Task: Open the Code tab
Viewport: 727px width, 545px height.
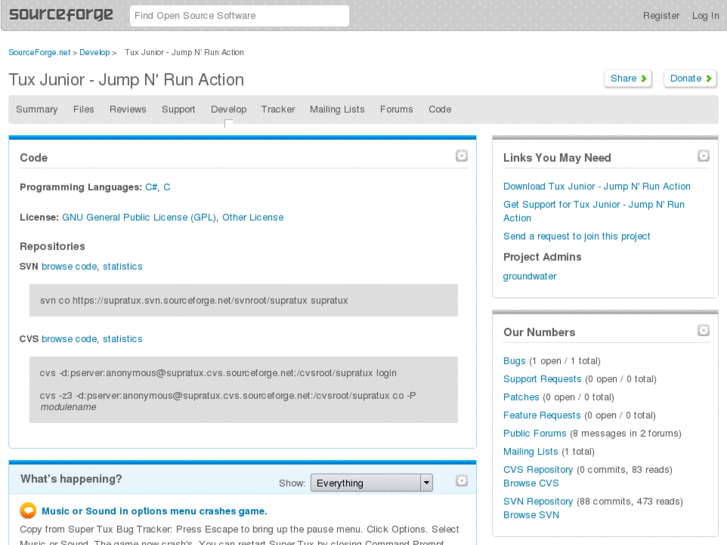Action: [440, 109]
